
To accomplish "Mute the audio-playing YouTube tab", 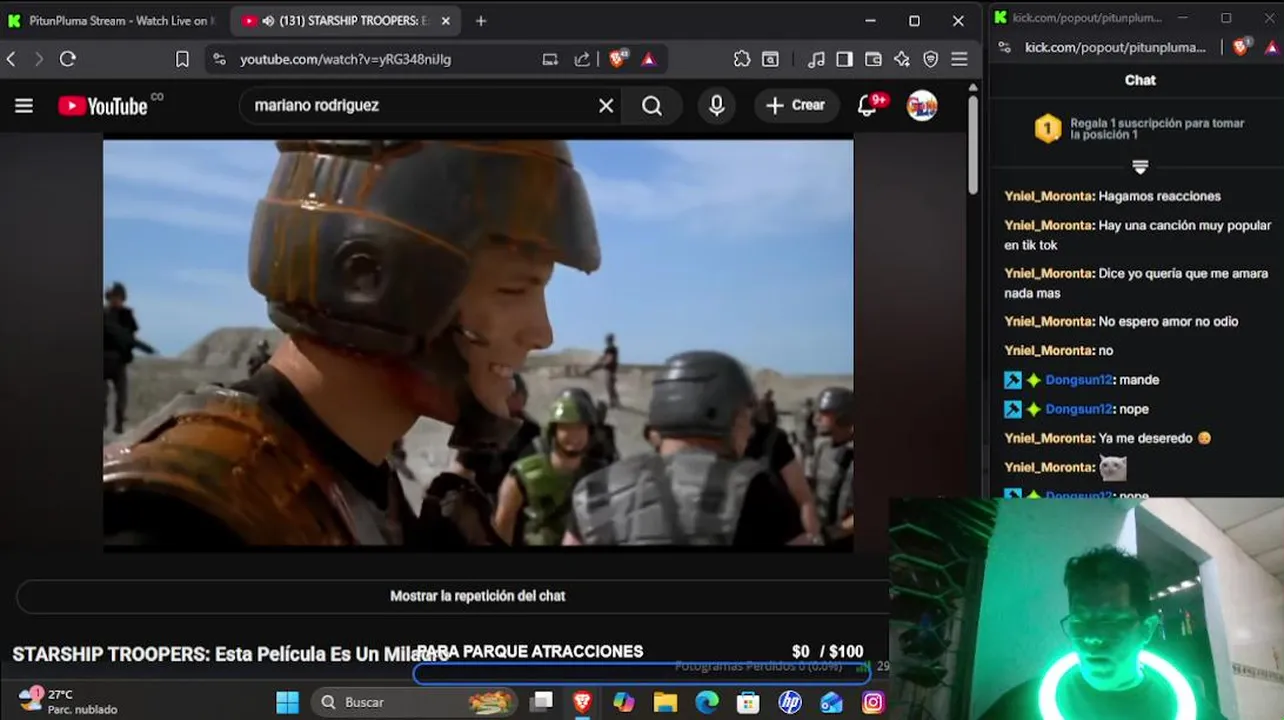I will pyautogui.click(x=268, y=21).
